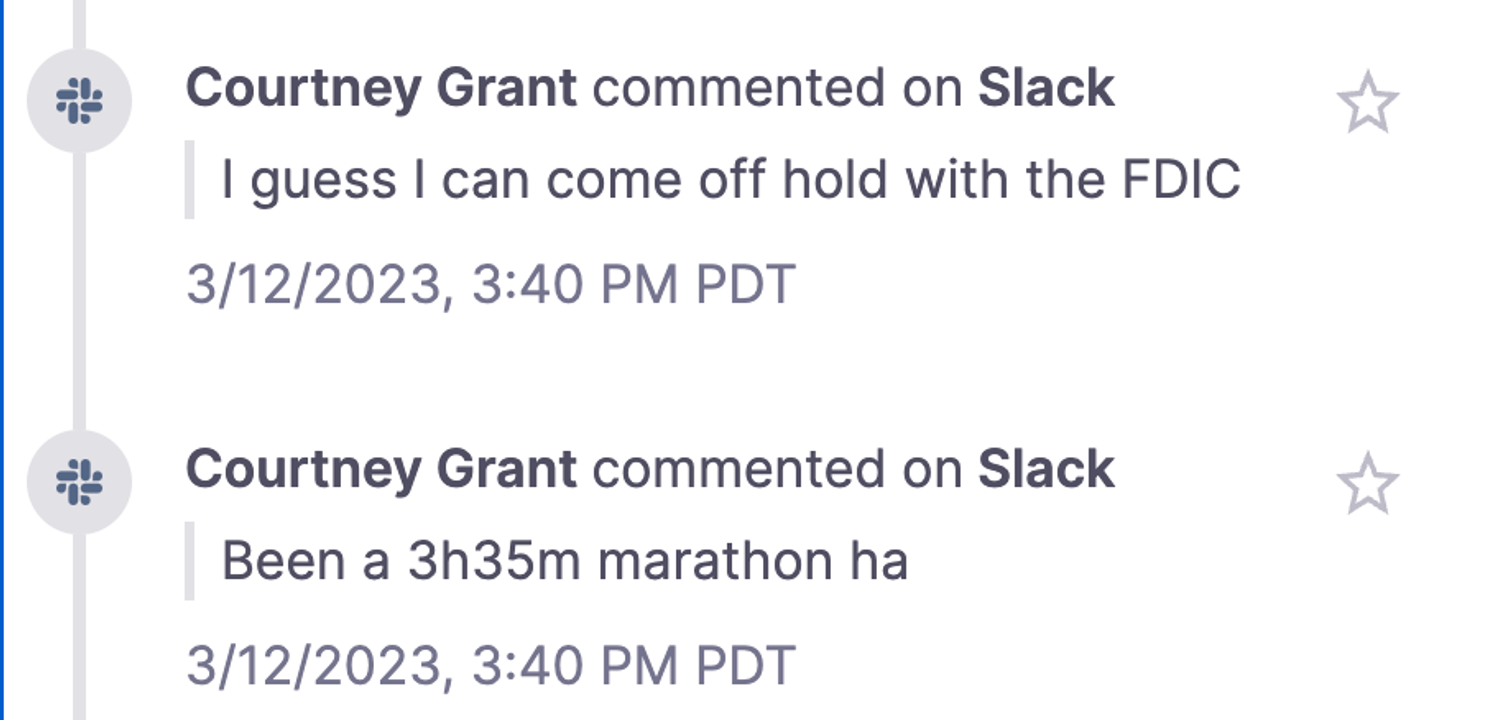Screen dimensions: 1486x720
Task: Click the quote bar beside the marathon message
Action: (189, 561)
